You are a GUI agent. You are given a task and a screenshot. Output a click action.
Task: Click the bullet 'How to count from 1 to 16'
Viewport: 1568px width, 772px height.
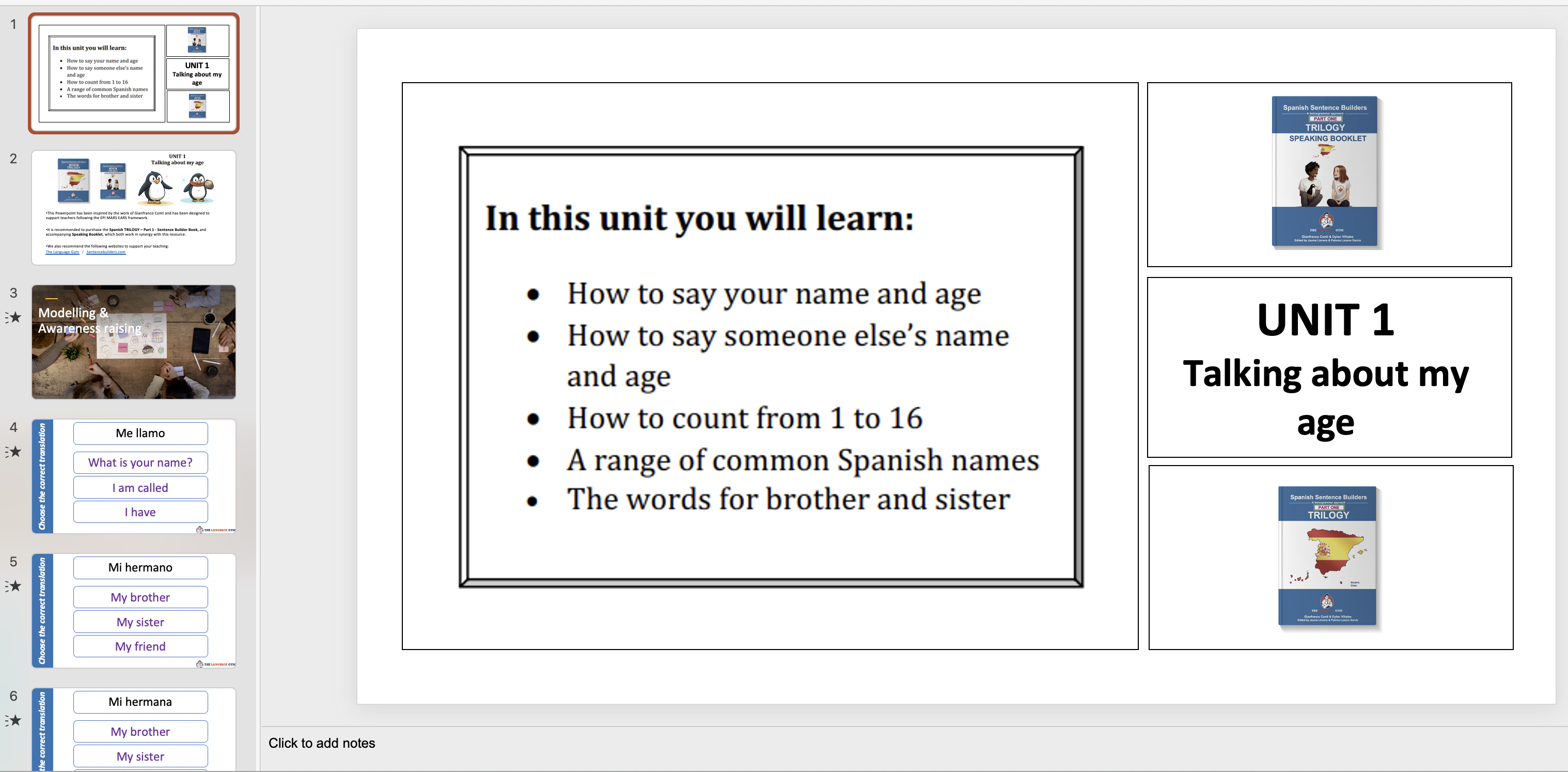(x=744, y=418)
